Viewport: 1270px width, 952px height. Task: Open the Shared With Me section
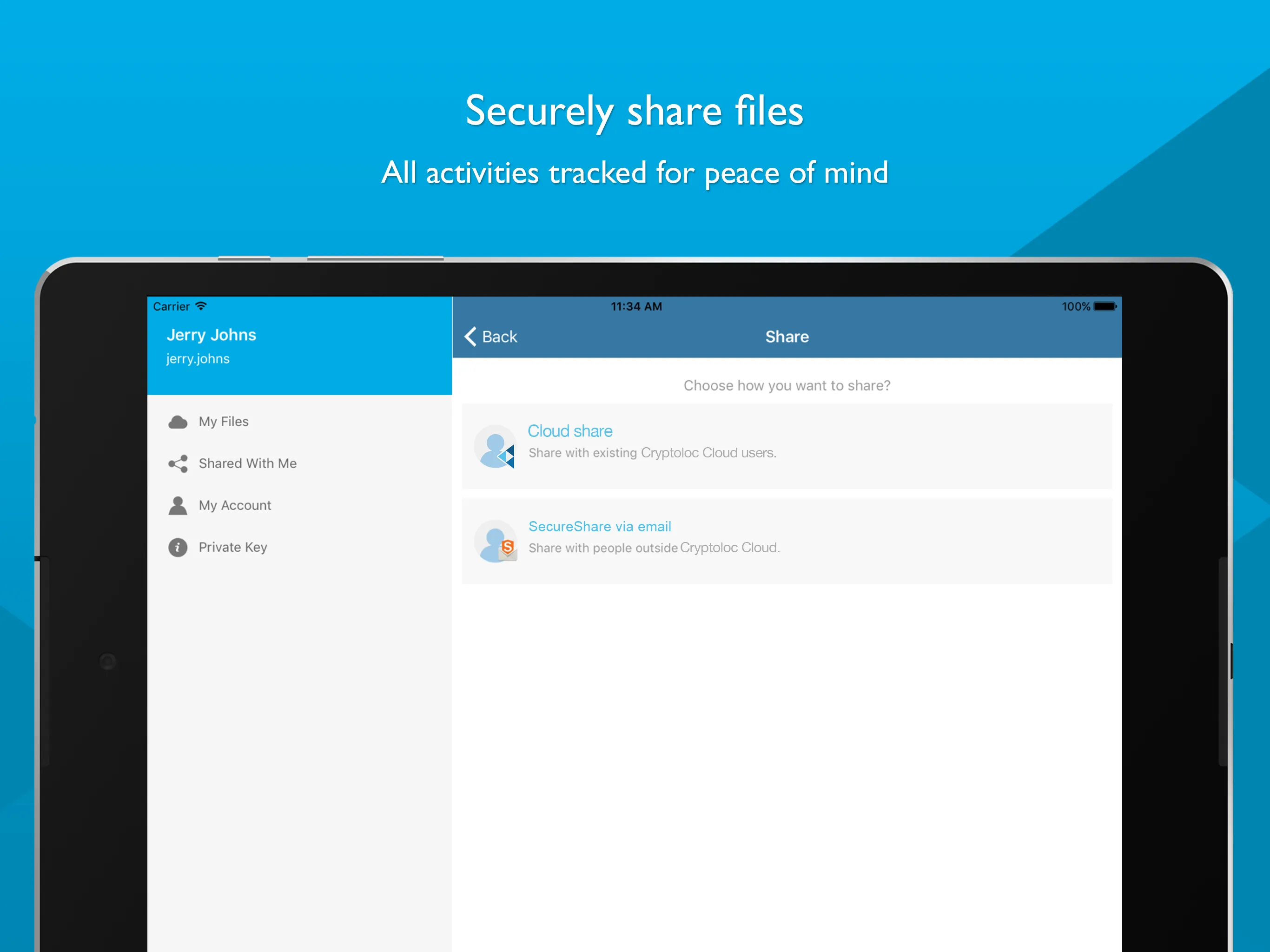point(248,462)
